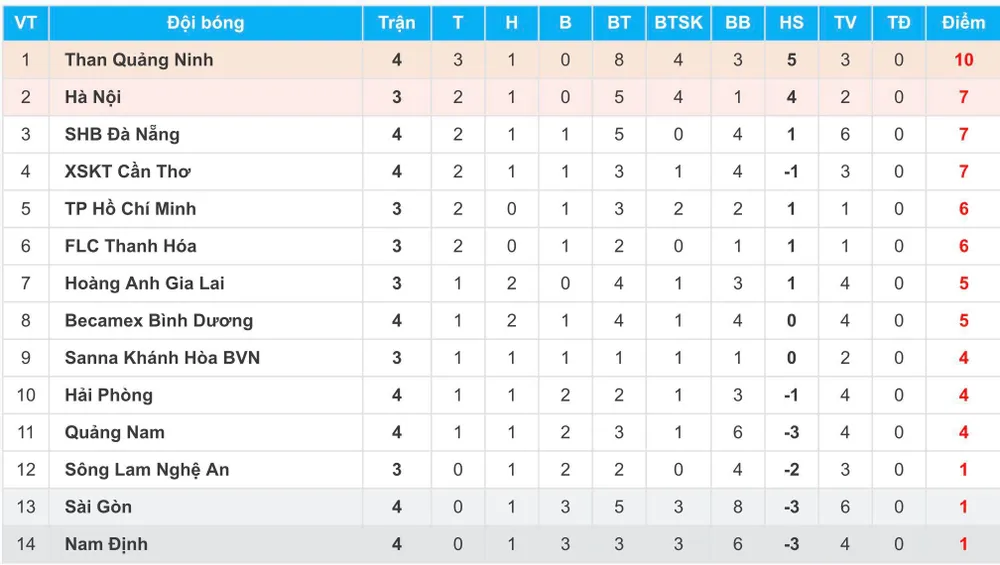Click FLC Thanh Hóa team name
This screenshot has width=1000, height=565.
pos(130,246)
